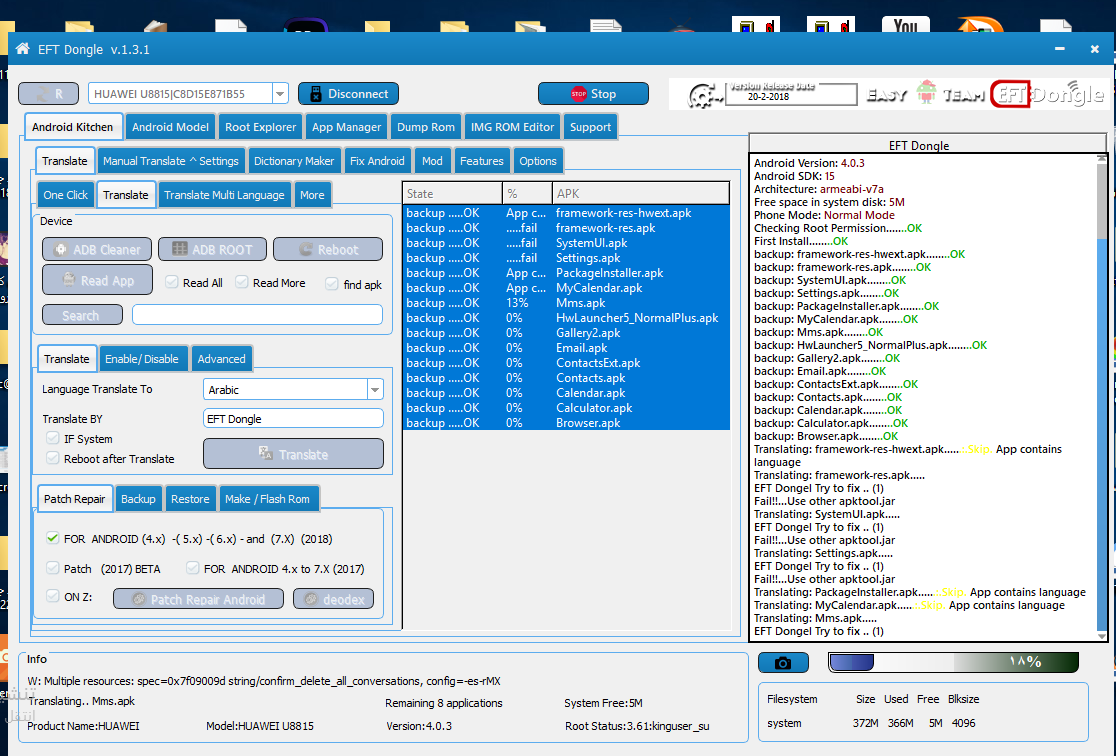Open Language Translate To dropdown

pos(375,389)
